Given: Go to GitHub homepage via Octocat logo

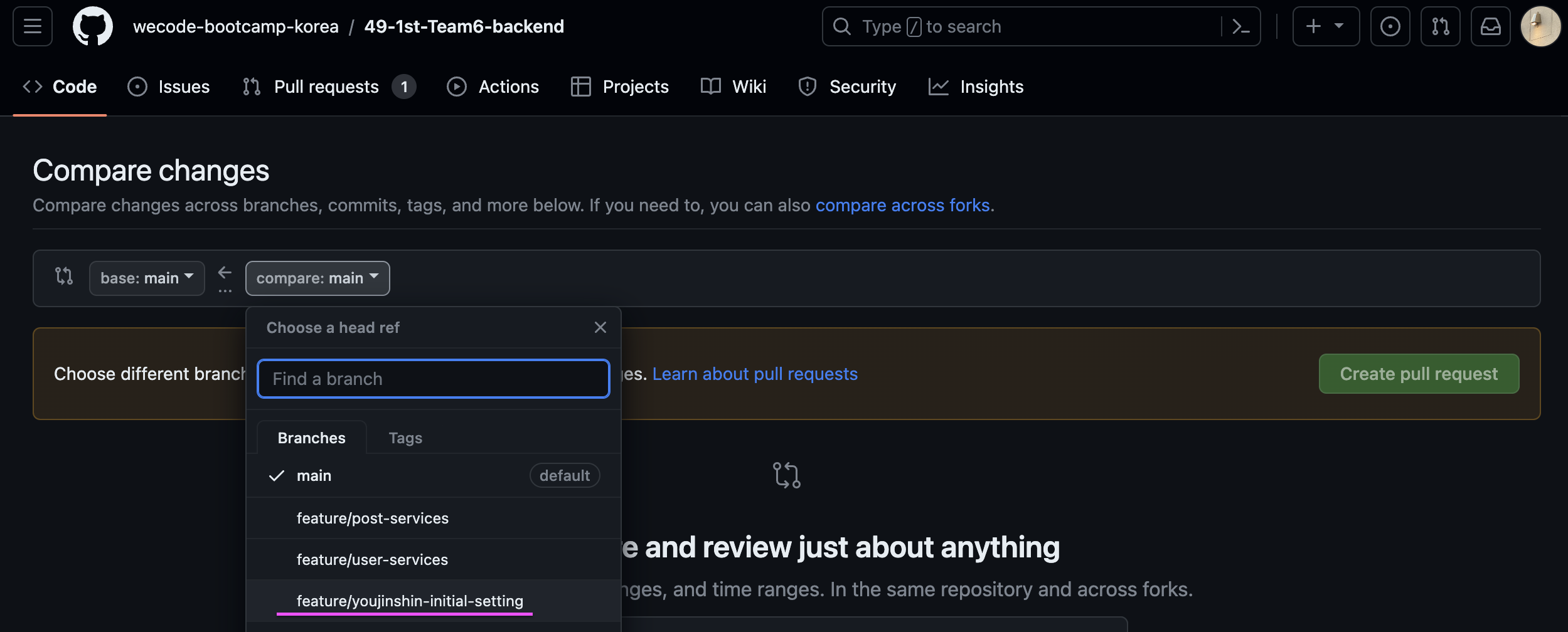Looking at the screenshot, I should click(x=93, y=26).
